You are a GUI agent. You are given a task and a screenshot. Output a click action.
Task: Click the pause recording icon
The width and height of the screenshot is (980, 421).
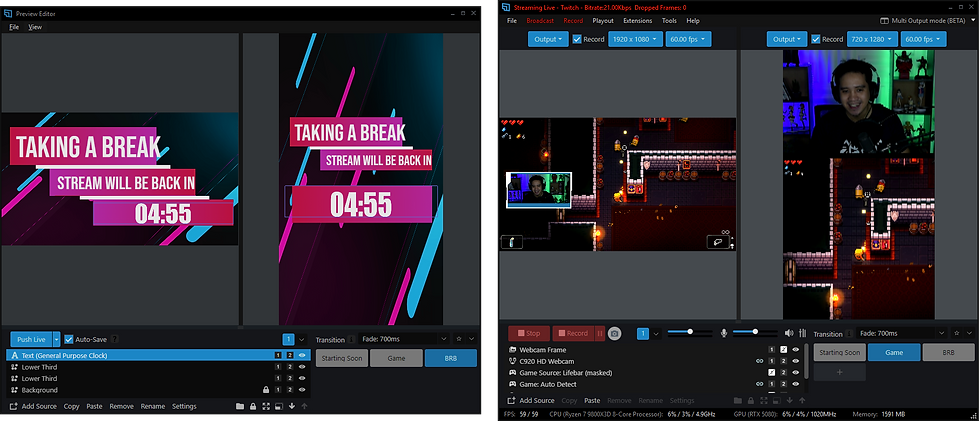click(600, 334)
